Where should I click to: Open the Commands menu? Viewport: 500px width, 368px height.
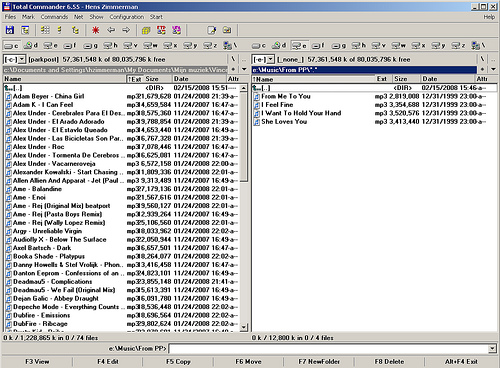tap(54, 17)
